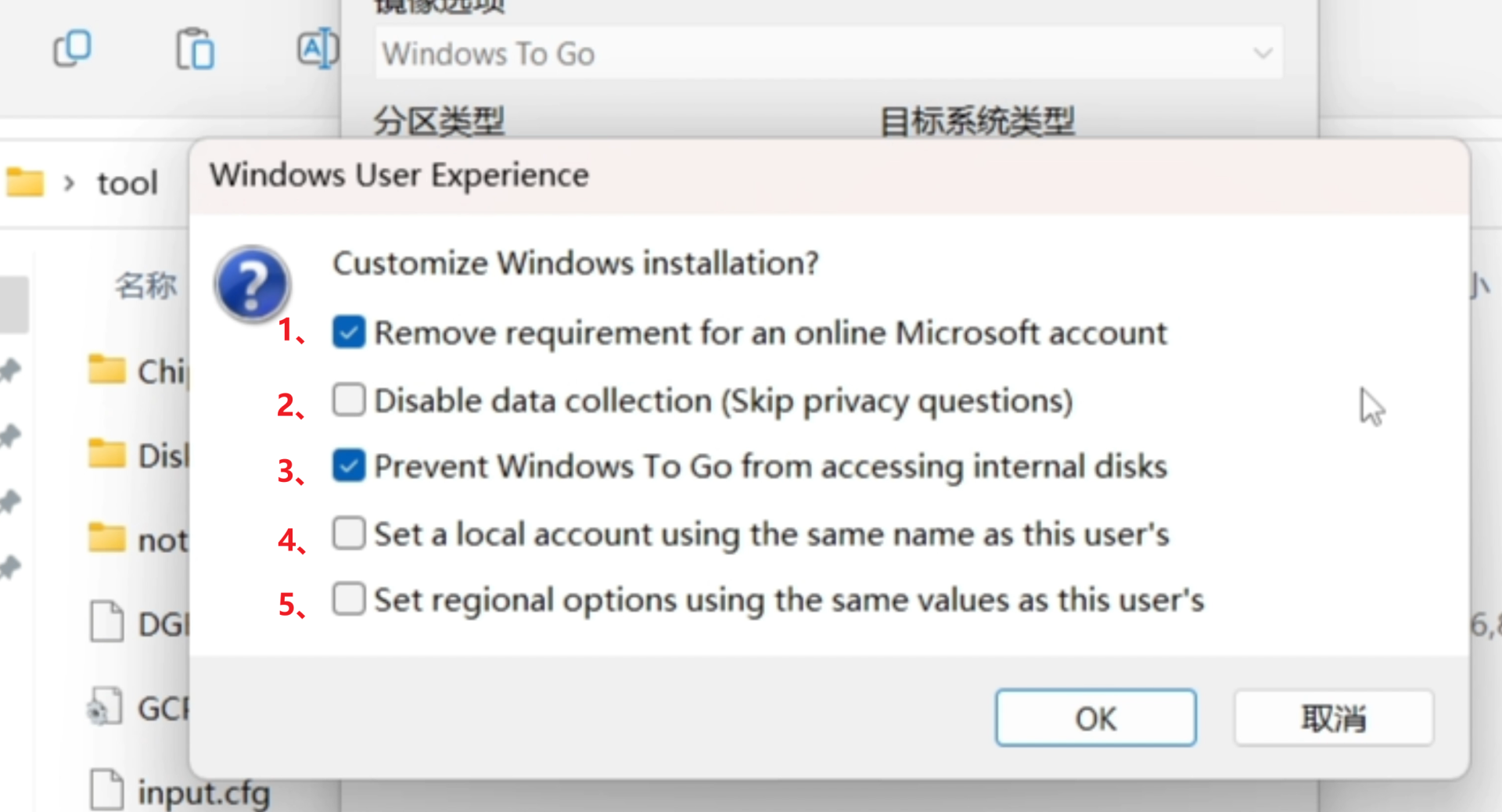
Task: Click the paste icon in Explorer toolbar
Action: (195, 49)
